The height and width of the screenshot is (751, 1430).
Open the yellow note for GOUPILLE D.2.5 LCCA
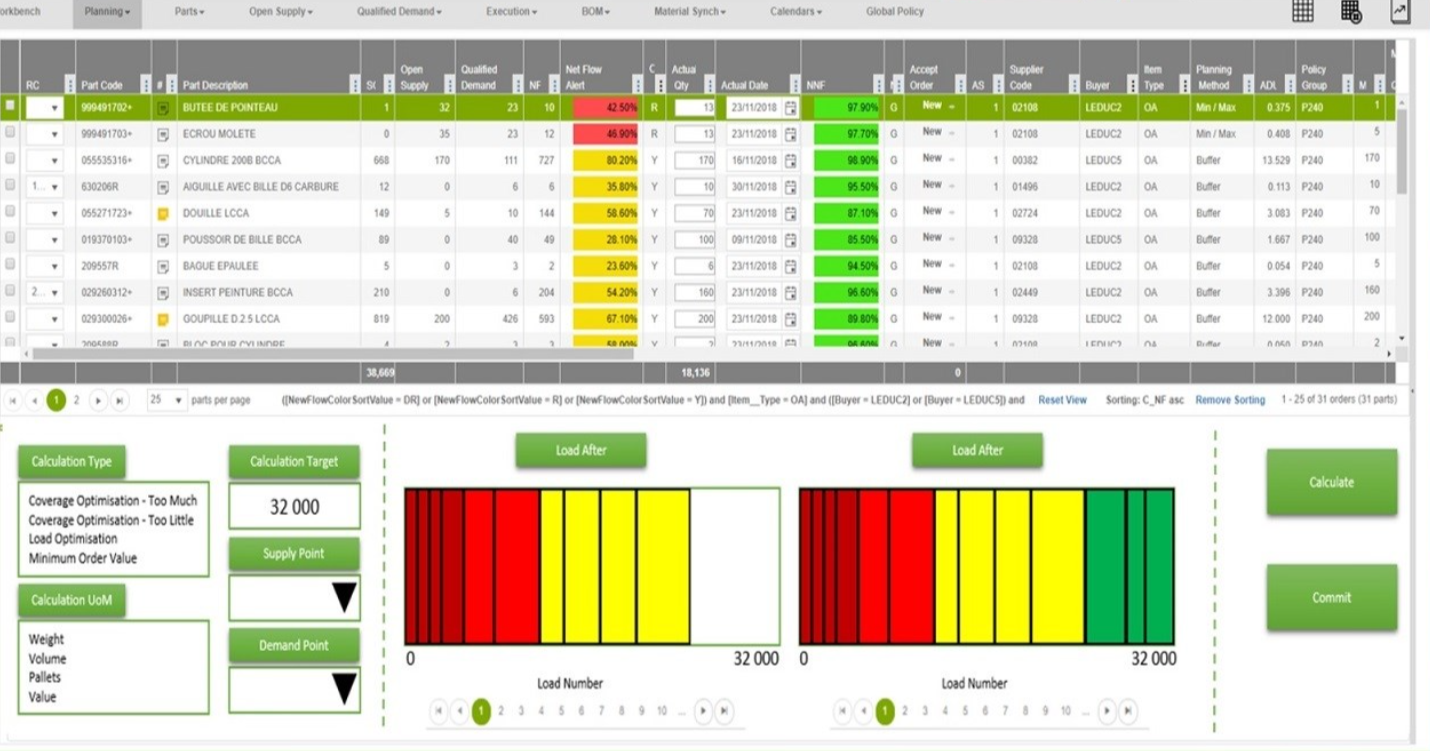163,319
